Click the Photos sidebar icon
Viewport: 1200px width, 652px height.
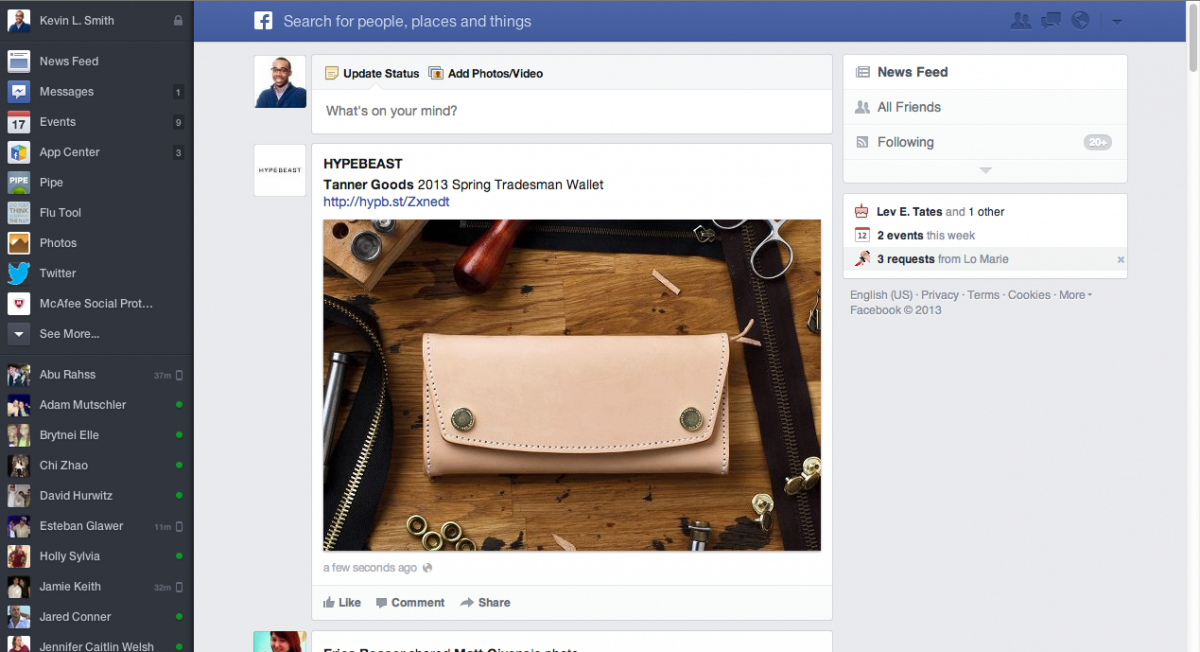(x=19, y=243)
